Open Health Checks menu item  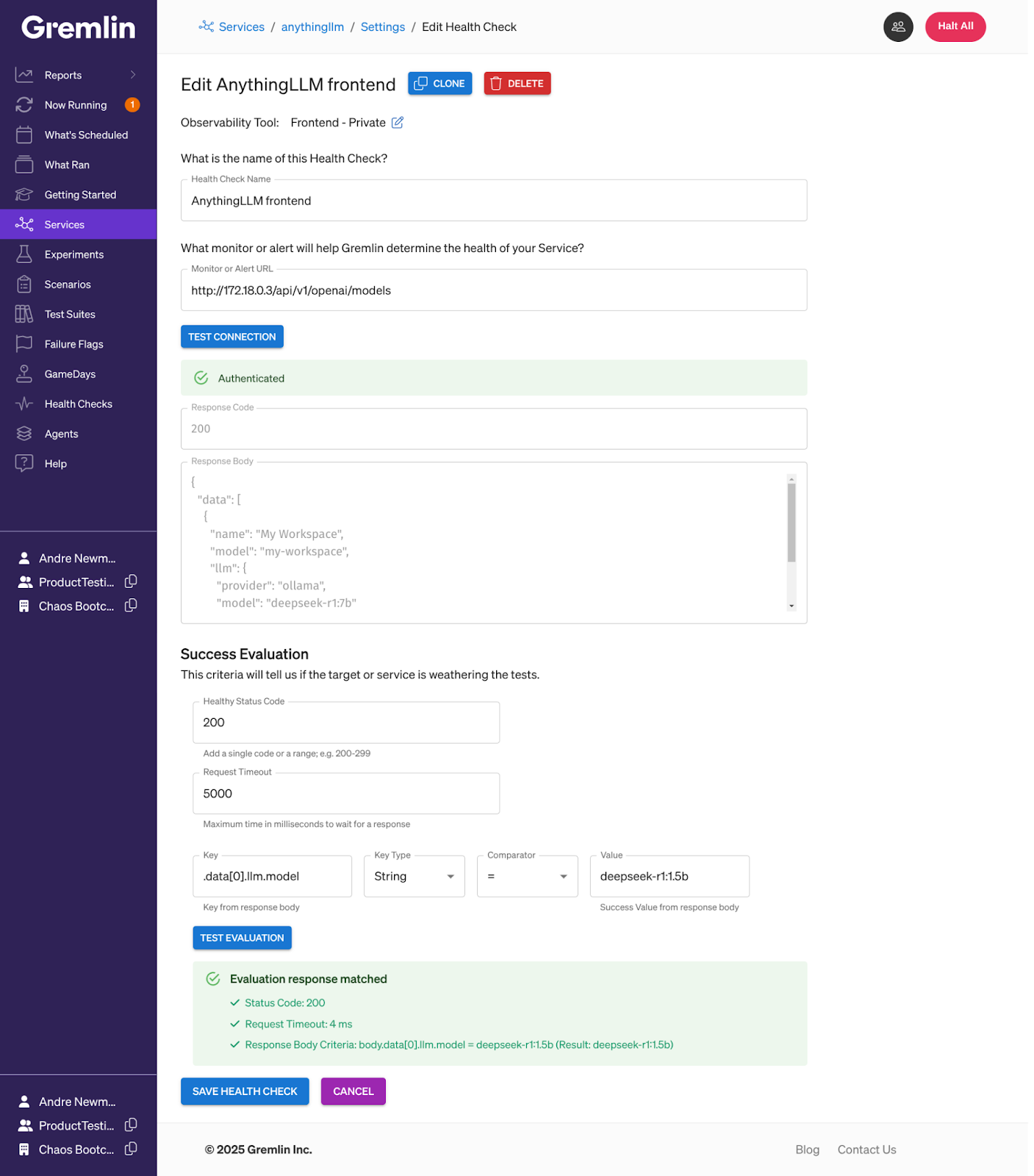pyautogui.click(x=79, y=404)
